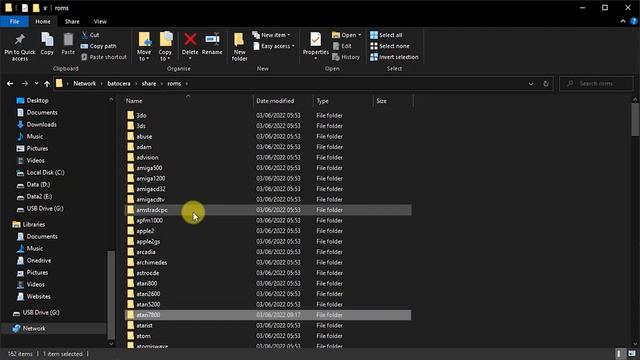Open the Easy access dropdown
Screen dimensions: 640x360
(273, 46)
